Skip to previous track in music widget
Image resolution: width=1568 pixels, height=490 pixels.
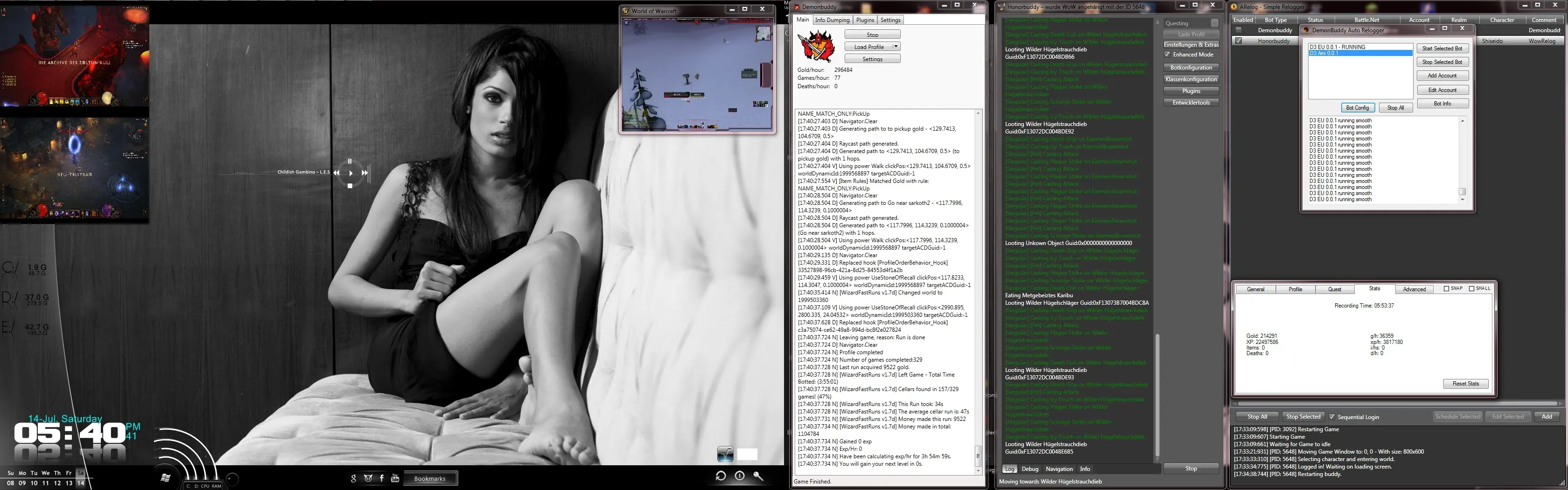coord(336,173)
